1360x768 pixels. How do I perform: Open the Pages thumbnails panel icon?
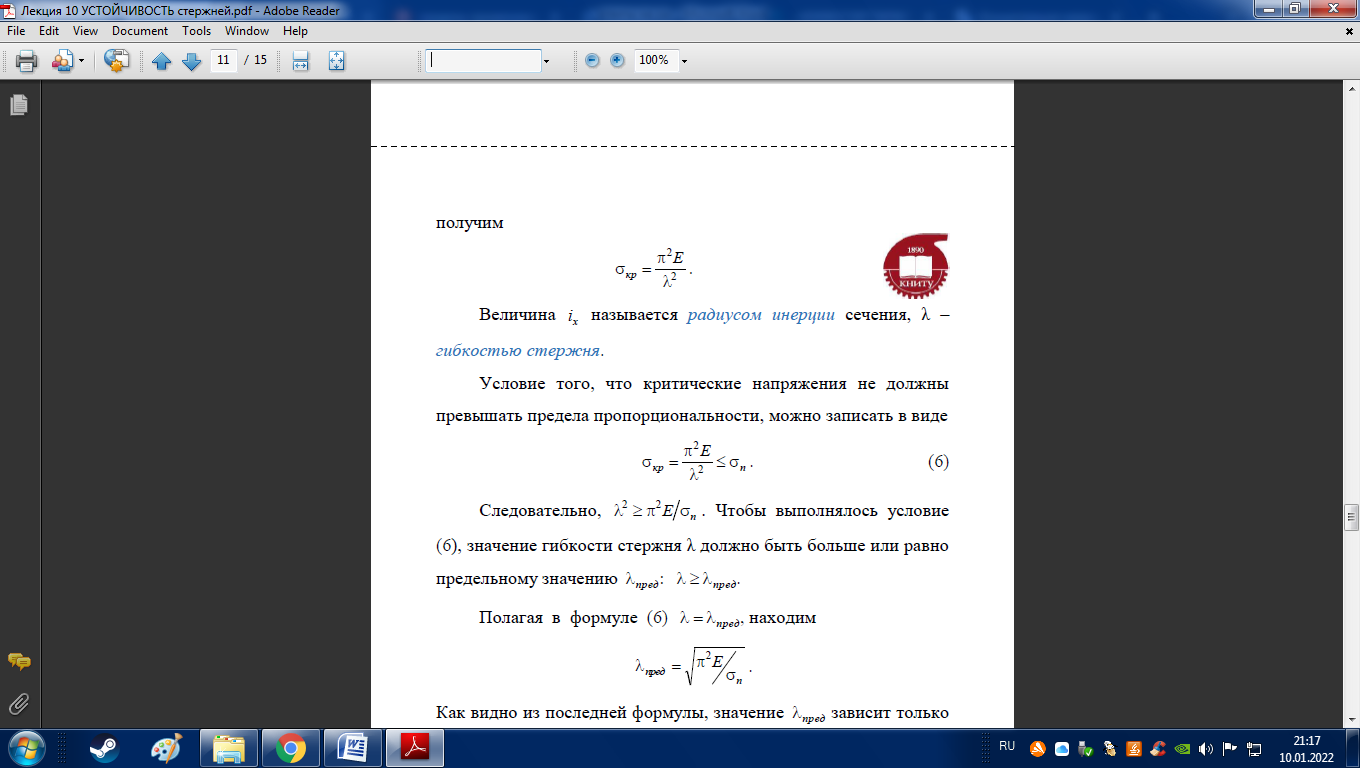[18, 104]
